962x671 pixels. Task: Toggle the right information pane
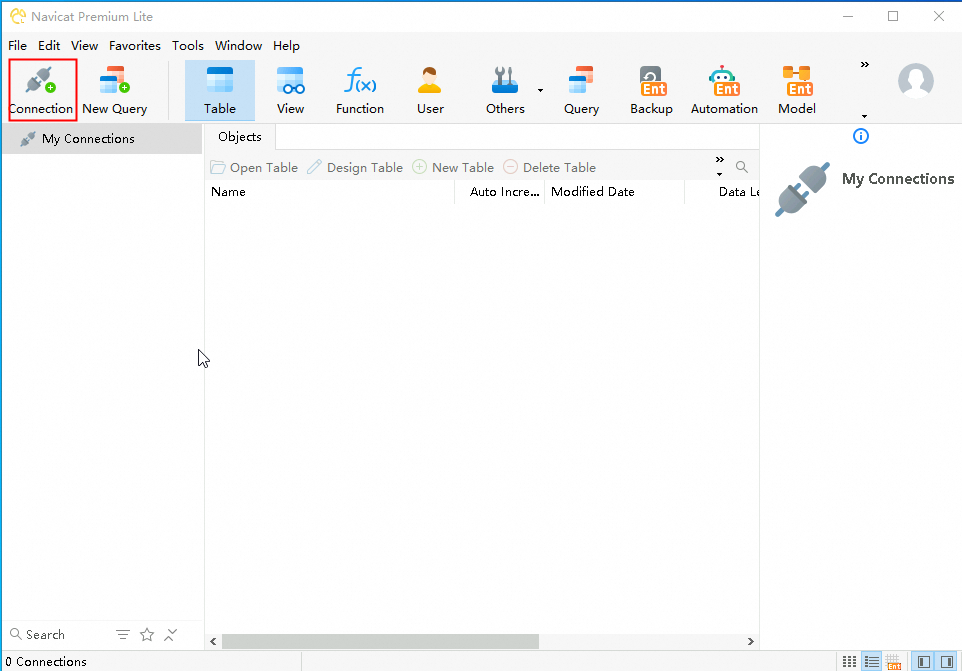point(947,661)
